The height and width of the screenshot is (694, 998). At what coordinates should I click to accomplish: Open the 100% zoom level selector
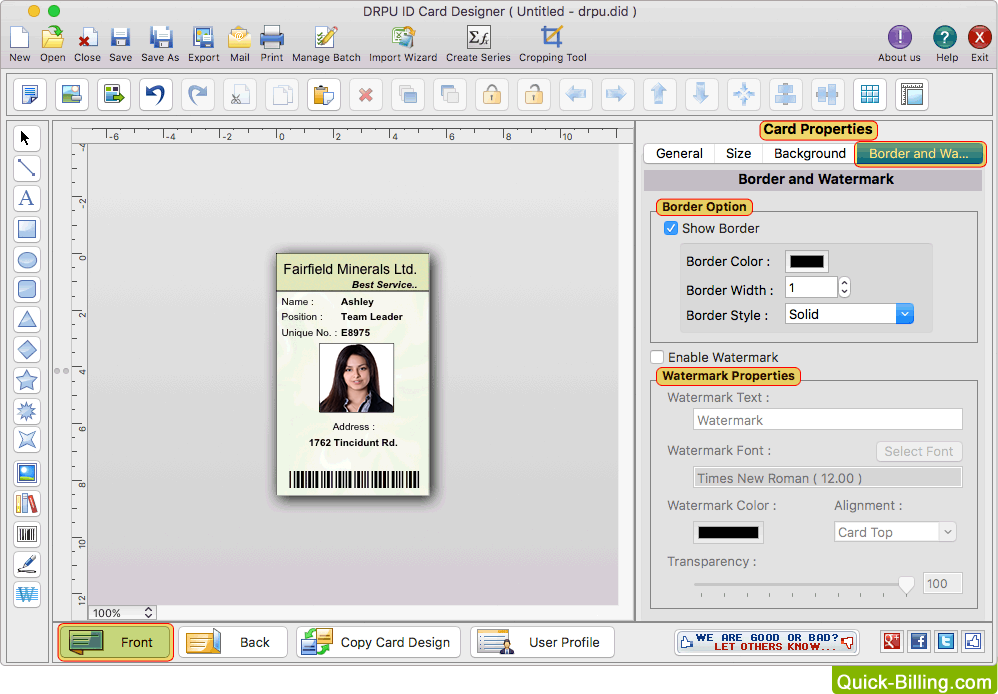[x=122, y=613]
